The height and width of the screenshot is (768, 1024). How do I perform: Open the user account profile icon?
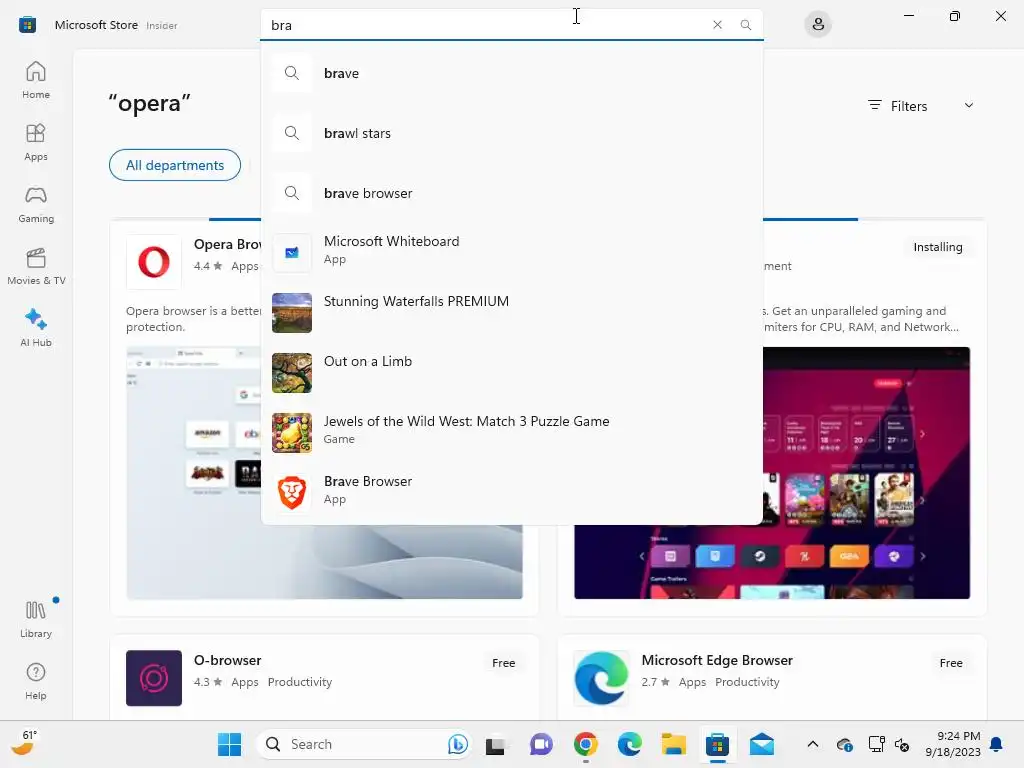[x=818, y=25]
